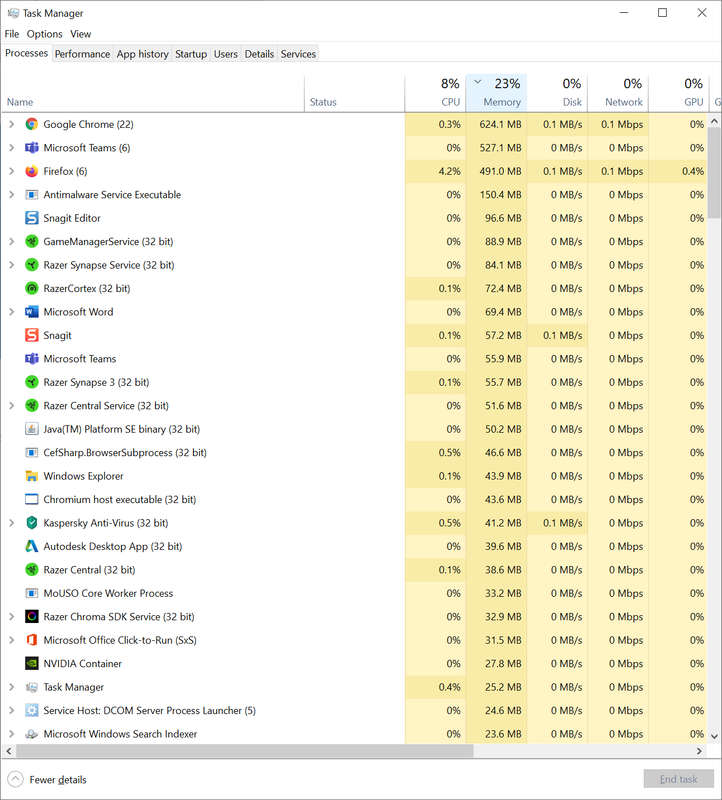Click the Razer Synapse 3 icon

click(x=32, y=382)
